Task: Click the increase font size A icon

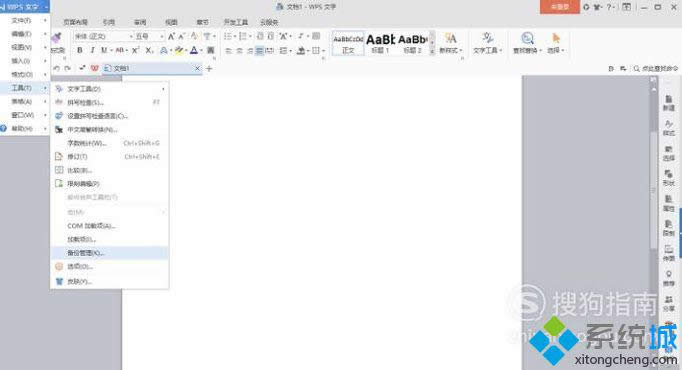Action: point(171,37)
